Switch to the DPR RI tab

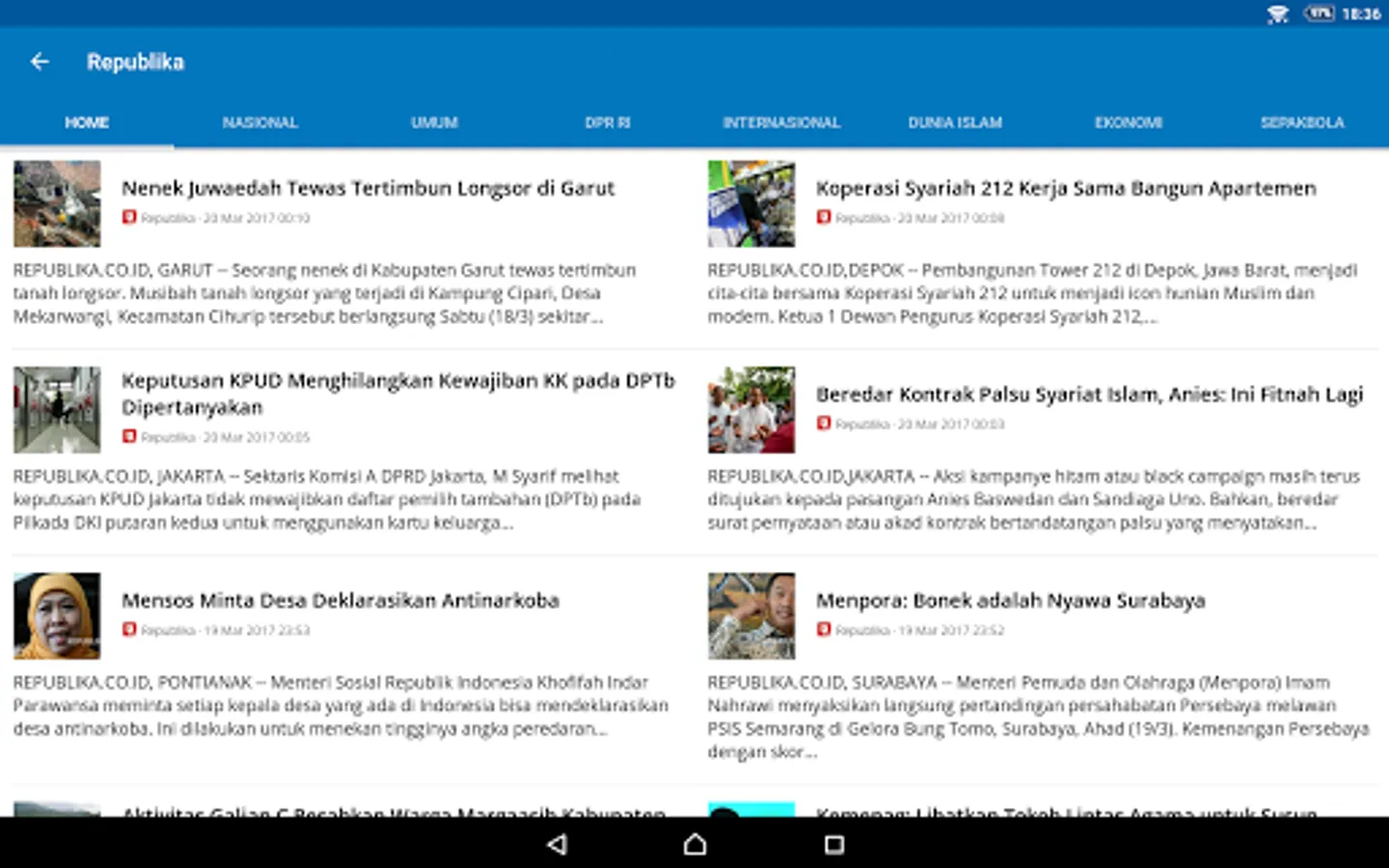pos(608,122)
